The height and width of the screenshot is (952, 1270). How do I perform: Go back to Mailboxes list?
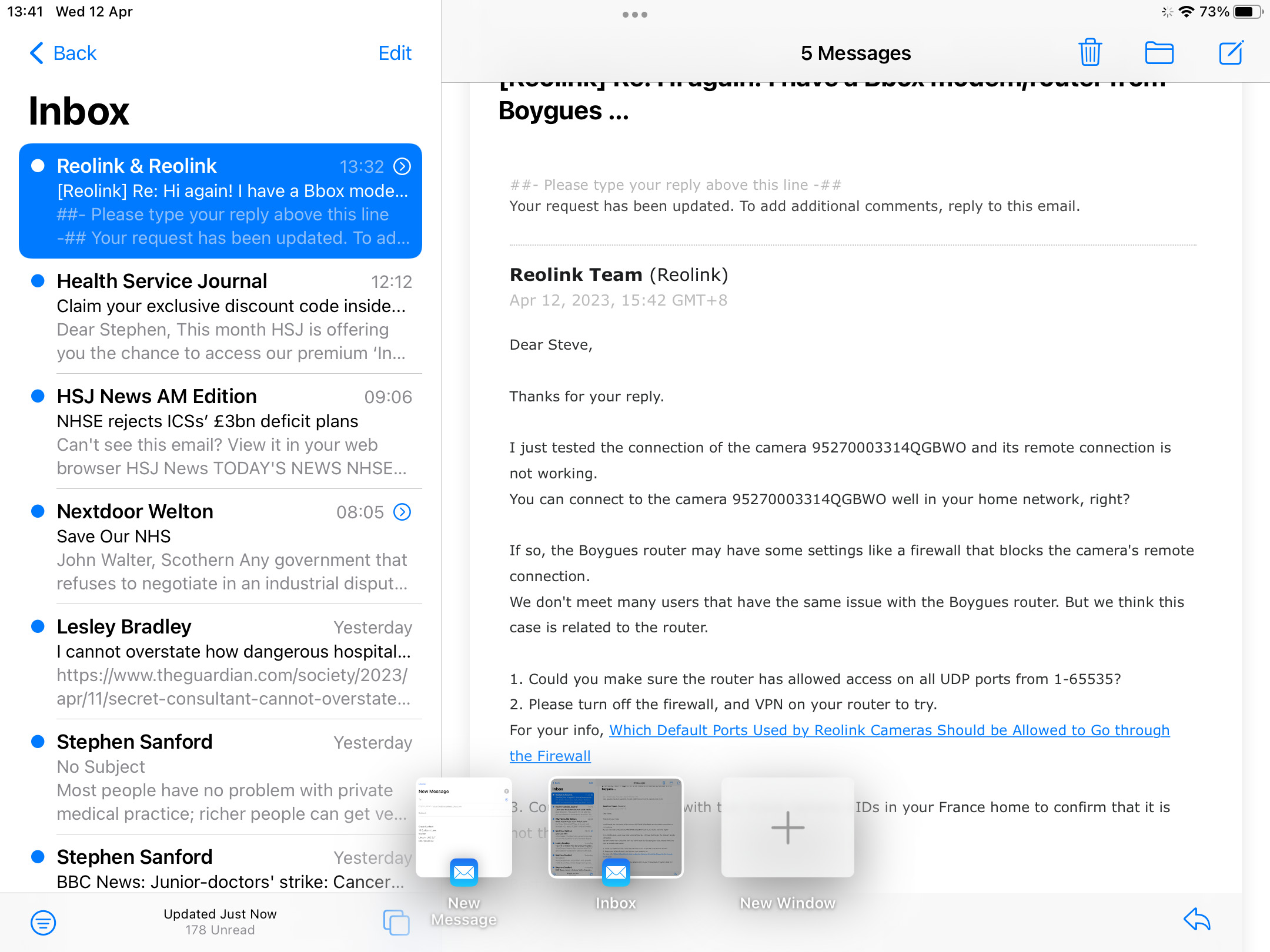tap(63, 53)
